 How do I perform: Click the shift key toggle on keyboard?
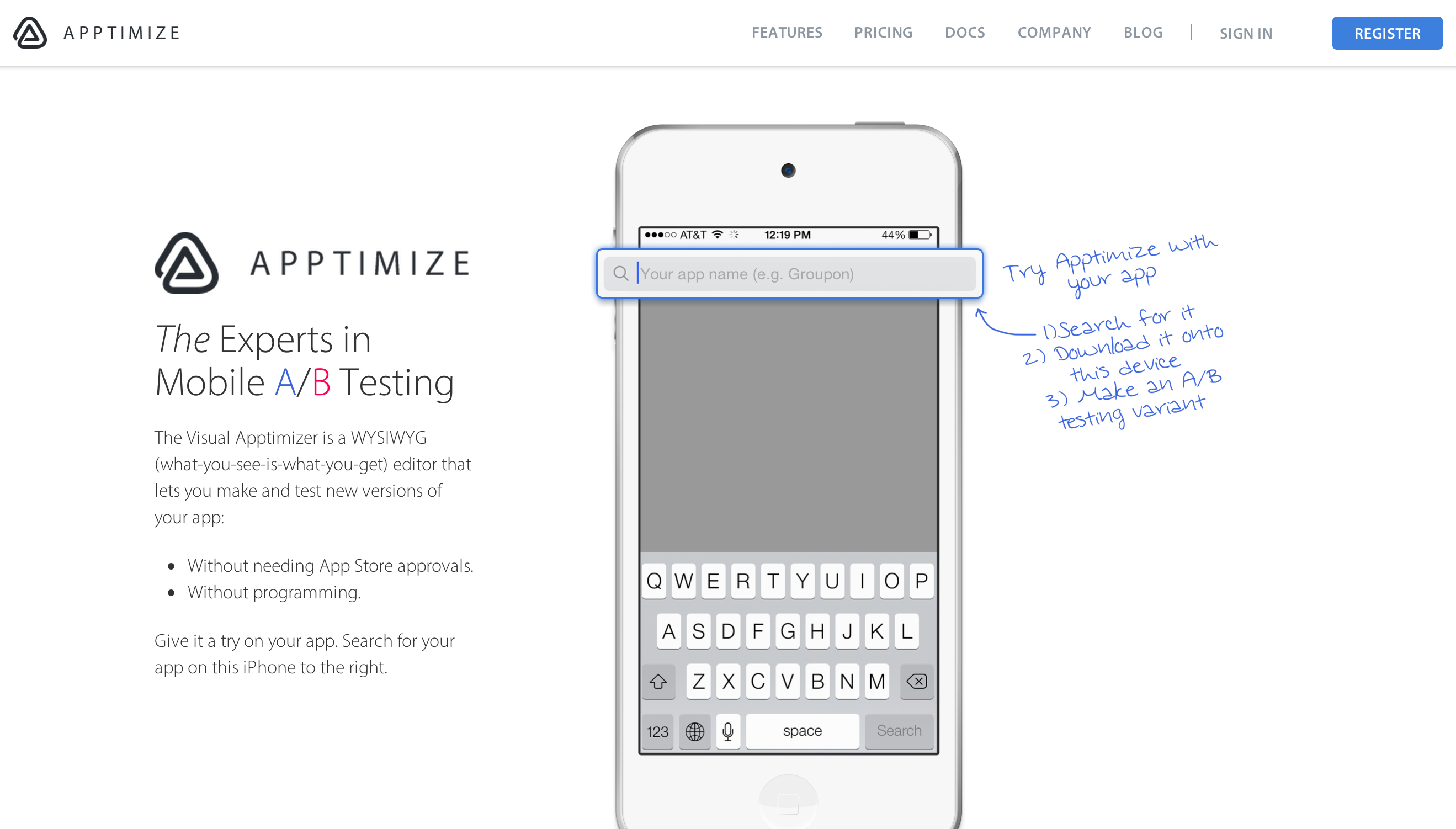660,681
